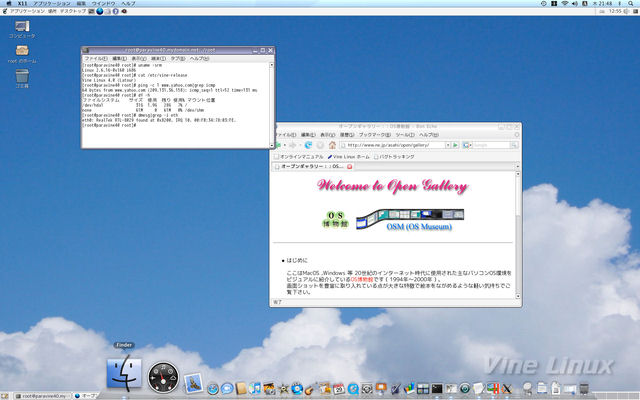Click browser Home icon
Screen dimensions: 640x400
coord(332,145)
